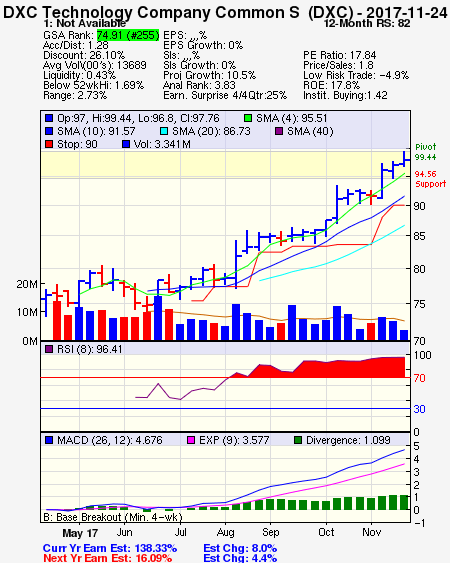The height and width of the screenshot is (563, 450).
Task: Click ROE: 17.8% text
Action: (331, 85)
